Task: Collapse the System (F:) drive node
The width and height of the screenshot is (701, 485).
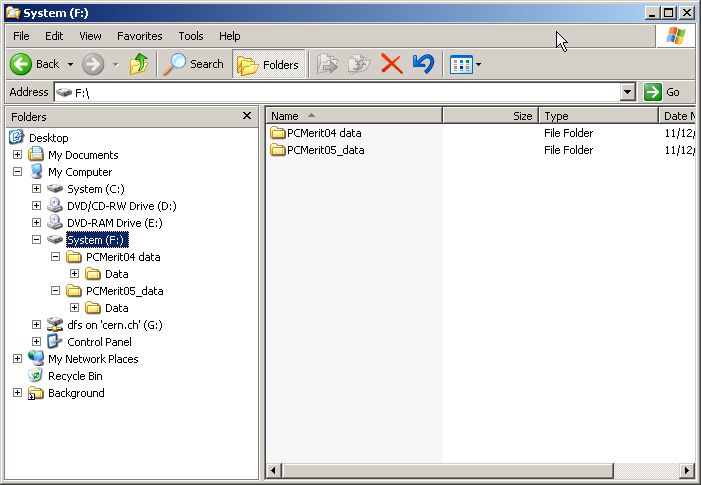Action: tap(36, 240)
